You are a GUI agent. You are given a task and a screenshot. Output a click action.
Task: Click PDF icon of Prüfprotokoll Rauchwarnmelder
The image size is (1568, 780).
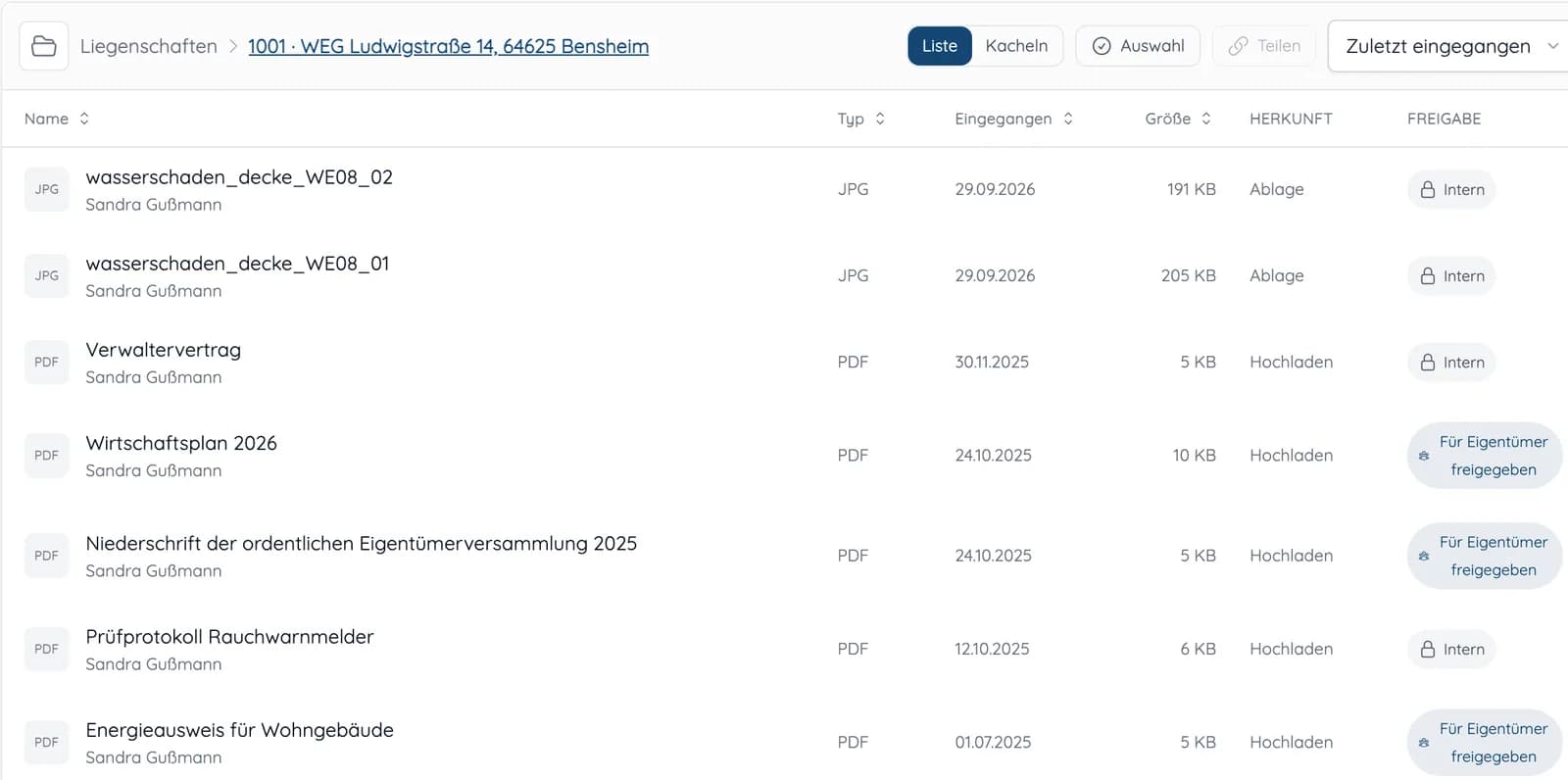pos(47,649)
